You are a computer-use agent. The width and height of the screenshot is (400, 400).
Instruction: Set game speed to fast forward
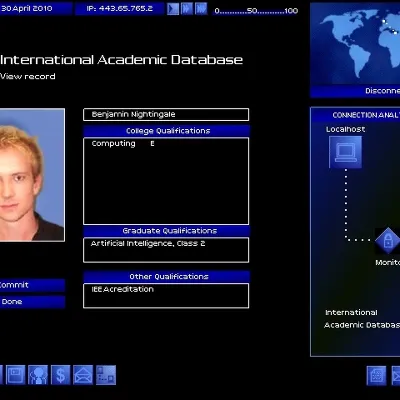(187, 9)
